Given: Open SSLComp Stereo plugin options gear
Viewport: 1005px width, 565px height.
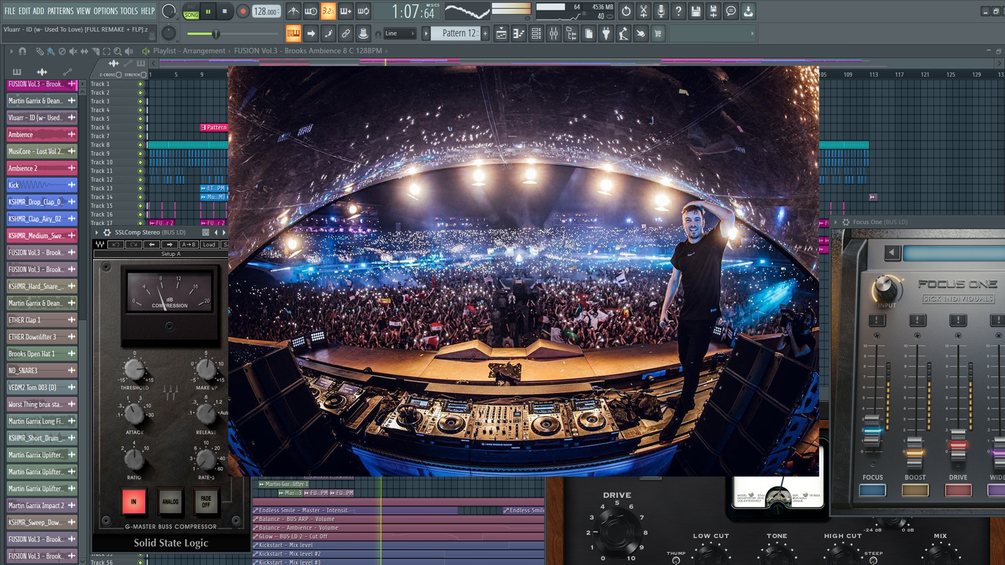Looking at the screenshot, I should 107,233.
